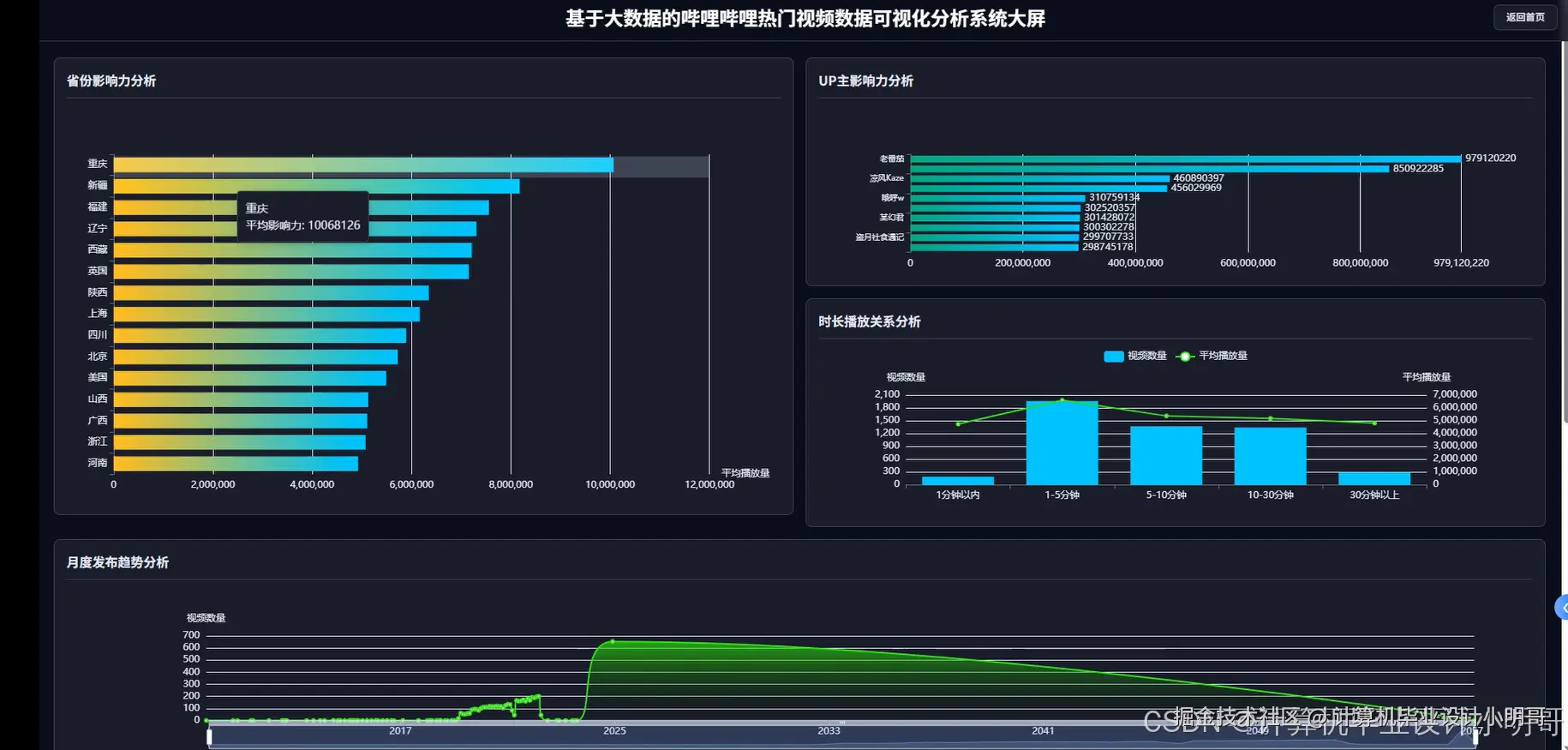This screenshot has width=1568, height=750.
Task: Select the 北京 bar
Action: point(255,357)
